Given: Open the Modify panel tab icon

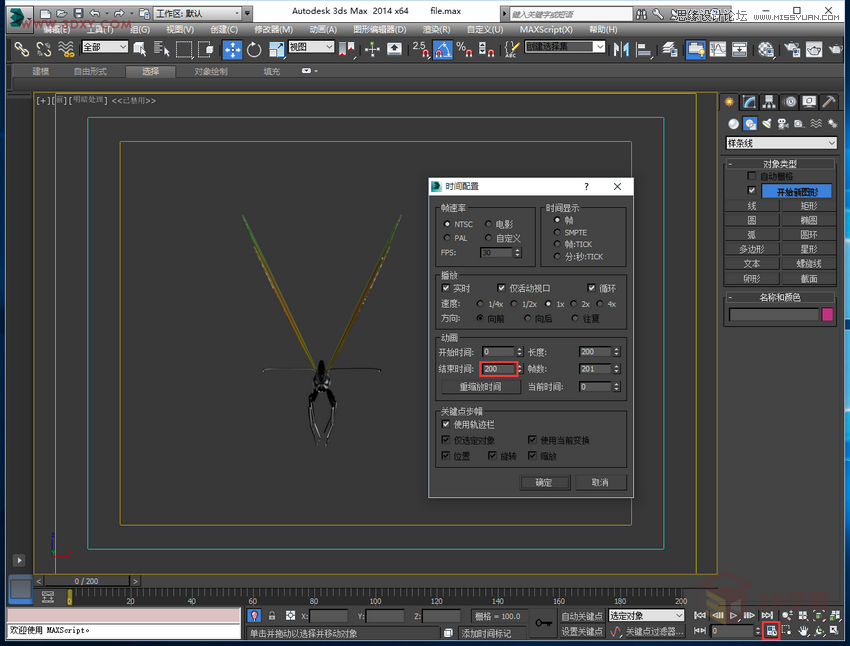Looking at the screenshot, I should coord(750,102).
